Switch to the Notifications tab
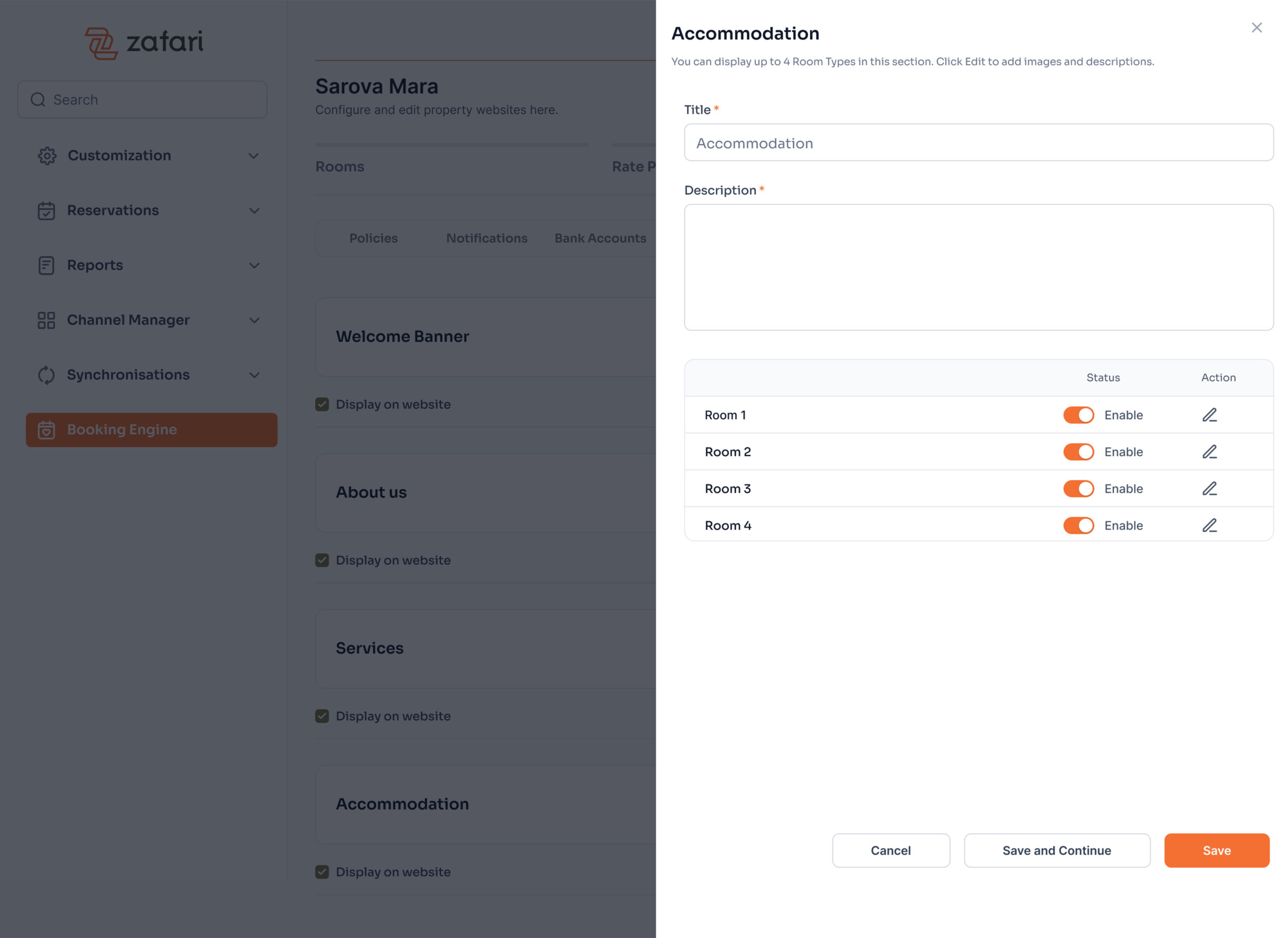The image size is (1288, 938). [486, 238]
